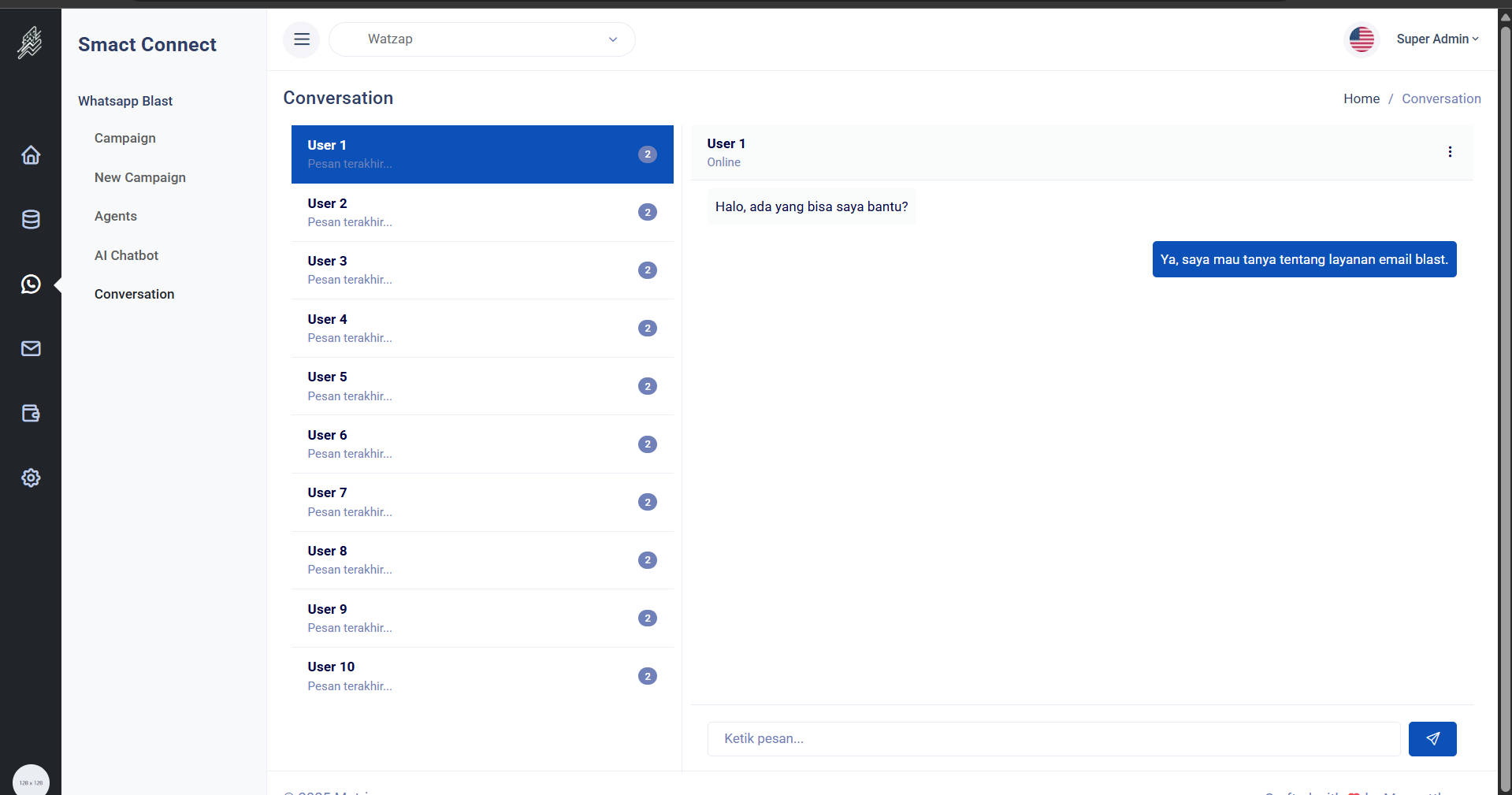Click the wallet icon in sidebar
Image resolution: width=1512 pixels, height=795 pixels.
(x=31, y=414)
